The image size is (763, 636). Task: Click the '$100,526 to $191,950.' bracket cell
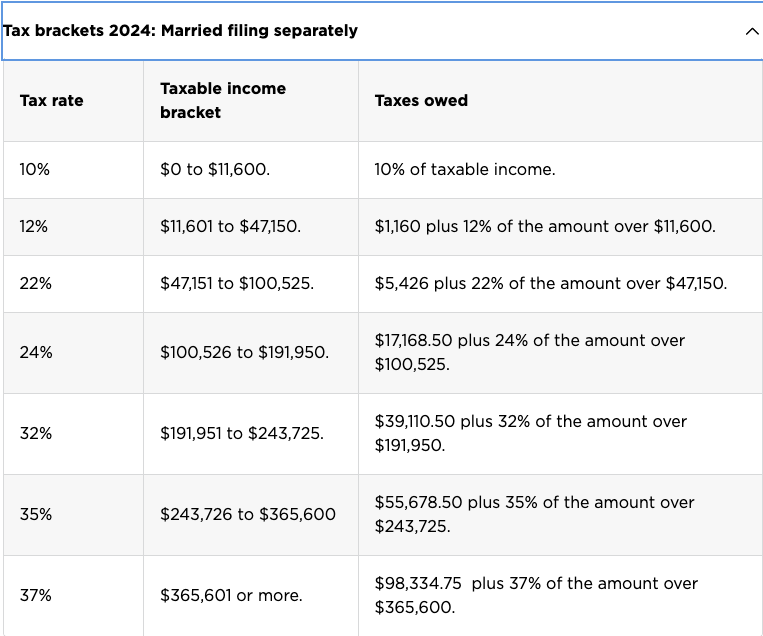[x=251, y=353]
